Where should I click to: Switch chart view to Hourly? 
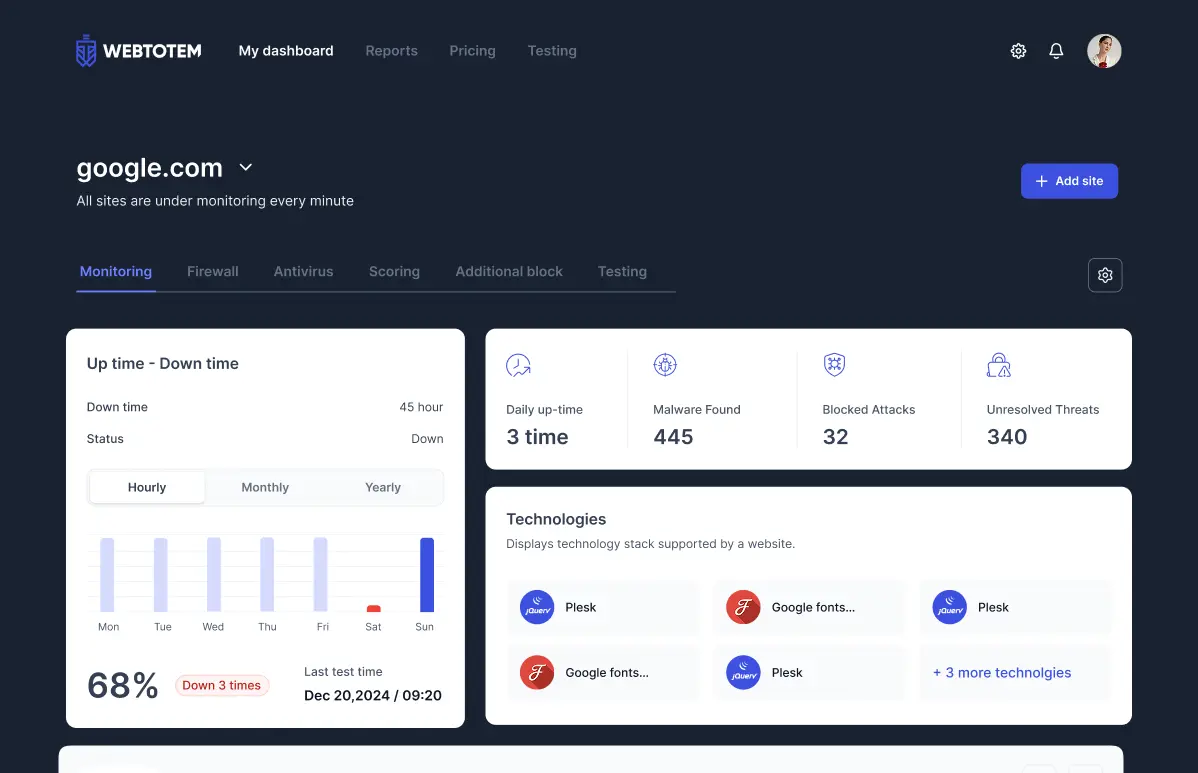pos(147,488)
